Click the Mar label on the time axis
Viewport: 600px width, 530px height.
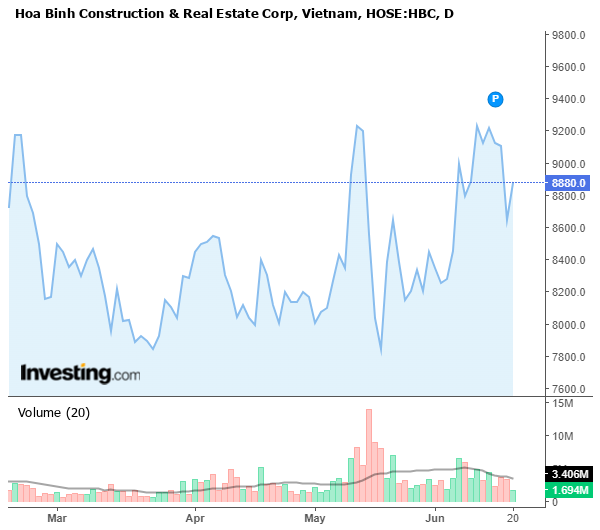(x=57, y=519)
